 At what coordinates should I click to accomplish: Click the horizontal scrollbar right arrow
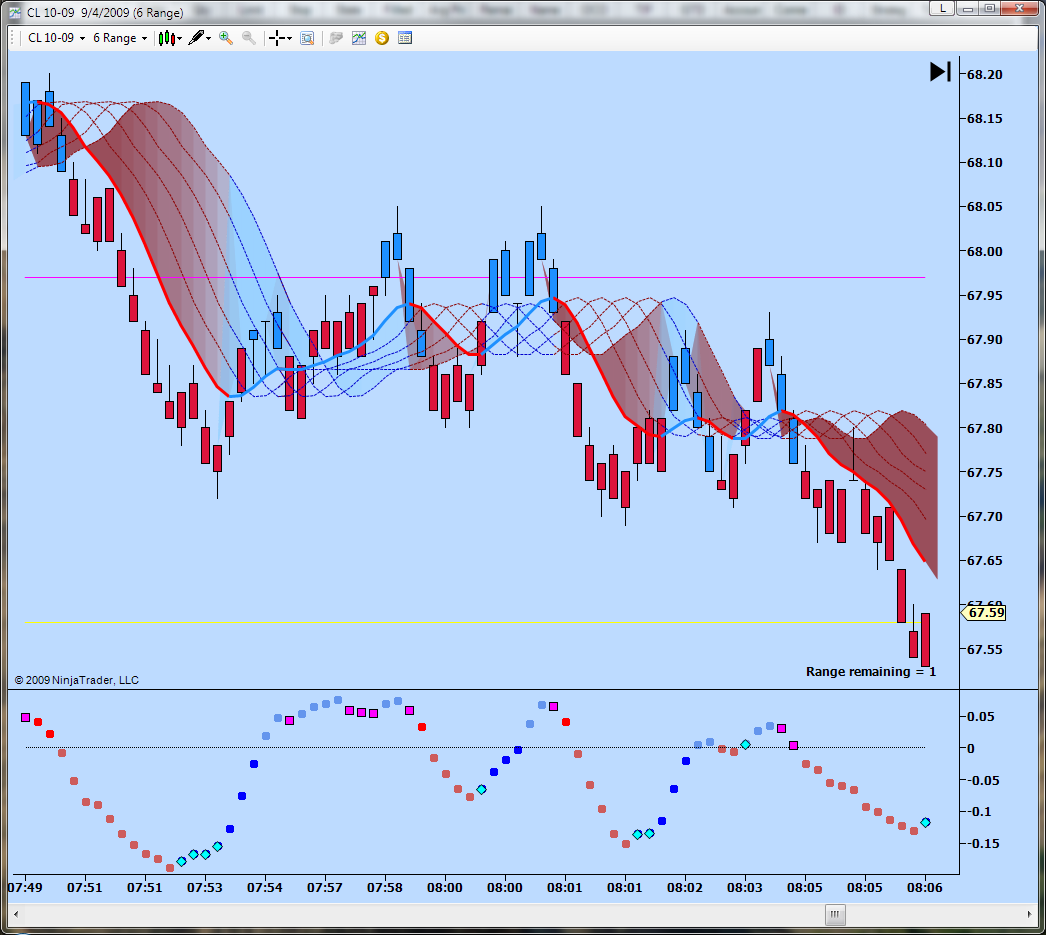click(1029, 914)
